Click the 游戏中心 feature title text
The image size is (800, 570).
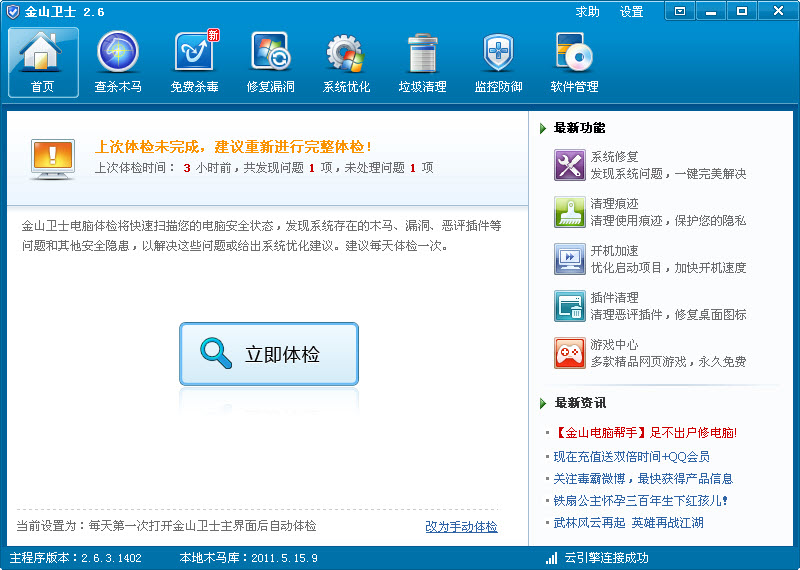[614, 344]
